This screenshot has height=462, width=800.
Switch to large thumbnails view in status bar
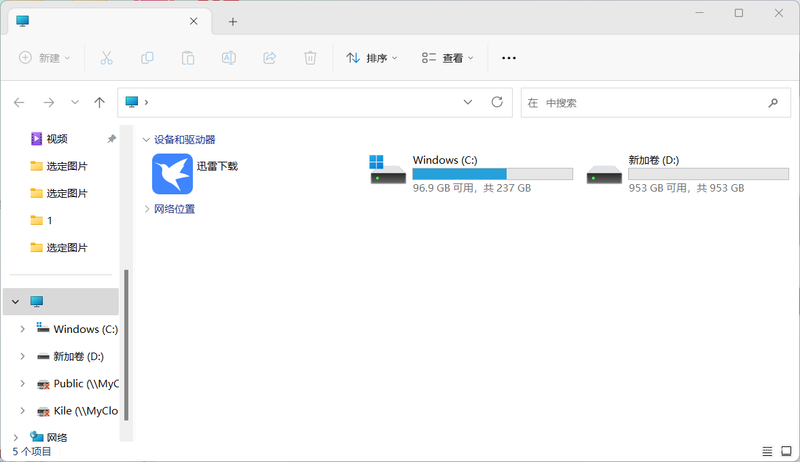[x=786, y=451]
